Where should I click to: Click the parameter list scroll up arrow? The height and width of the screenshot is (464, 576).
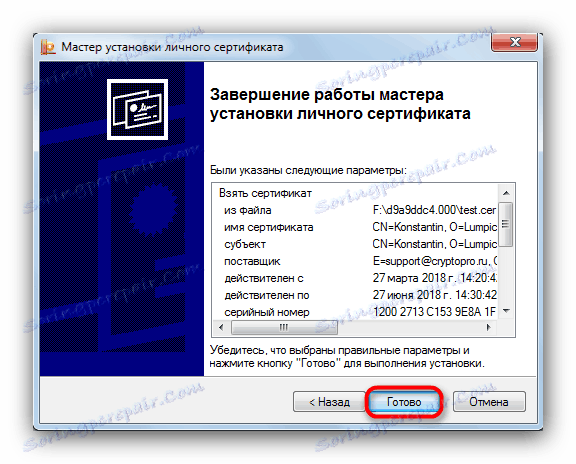click(507, 193)
